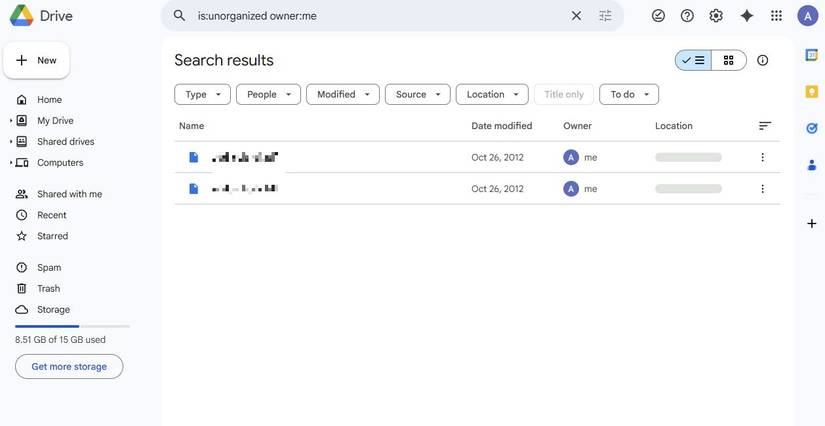Click first row's Oct 26, 2012 date
The image size is (825, 426).
click(x=497, y=157)
